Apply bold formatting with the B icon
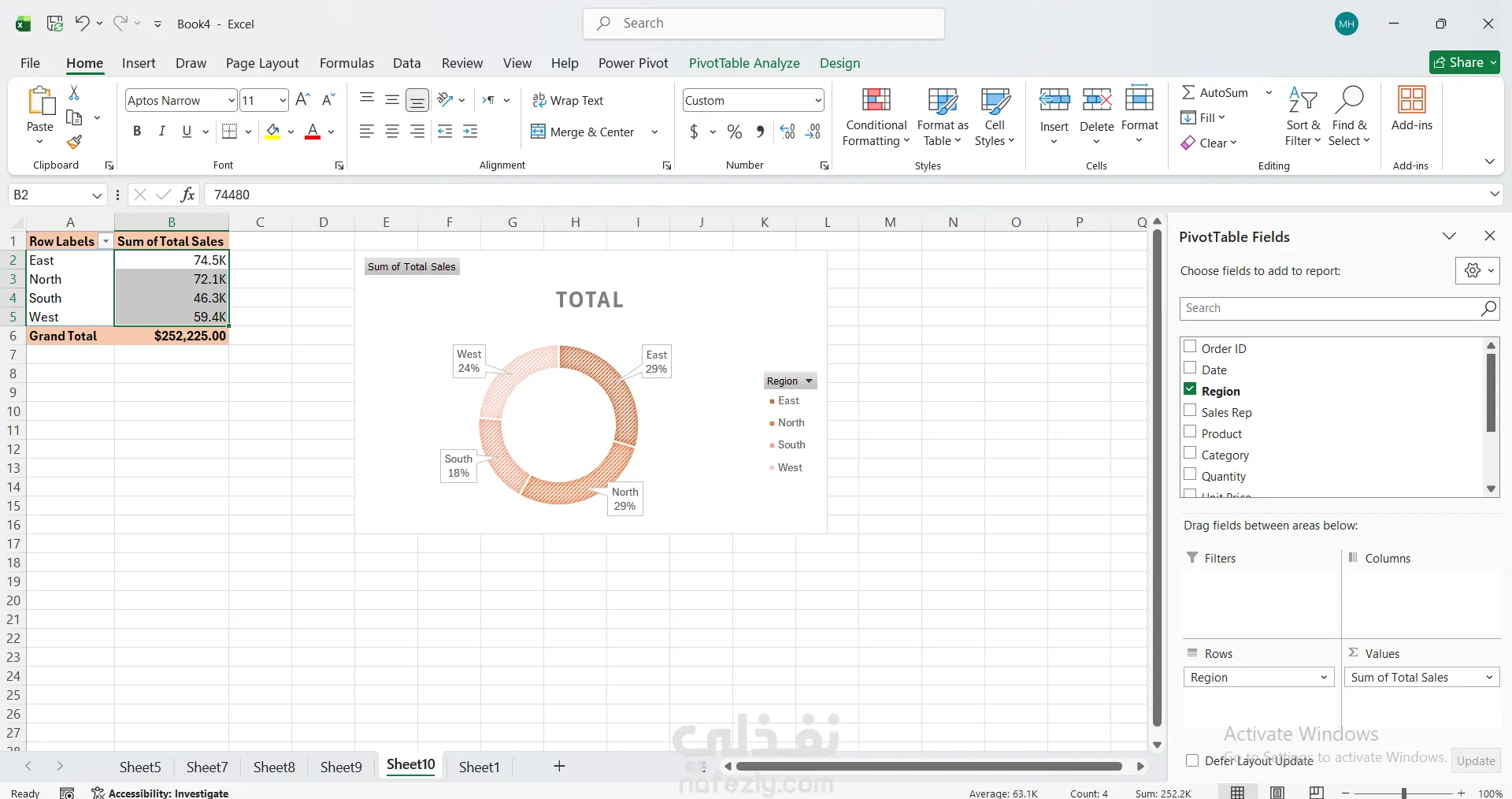1512x799 pixels. click(137, 132)
